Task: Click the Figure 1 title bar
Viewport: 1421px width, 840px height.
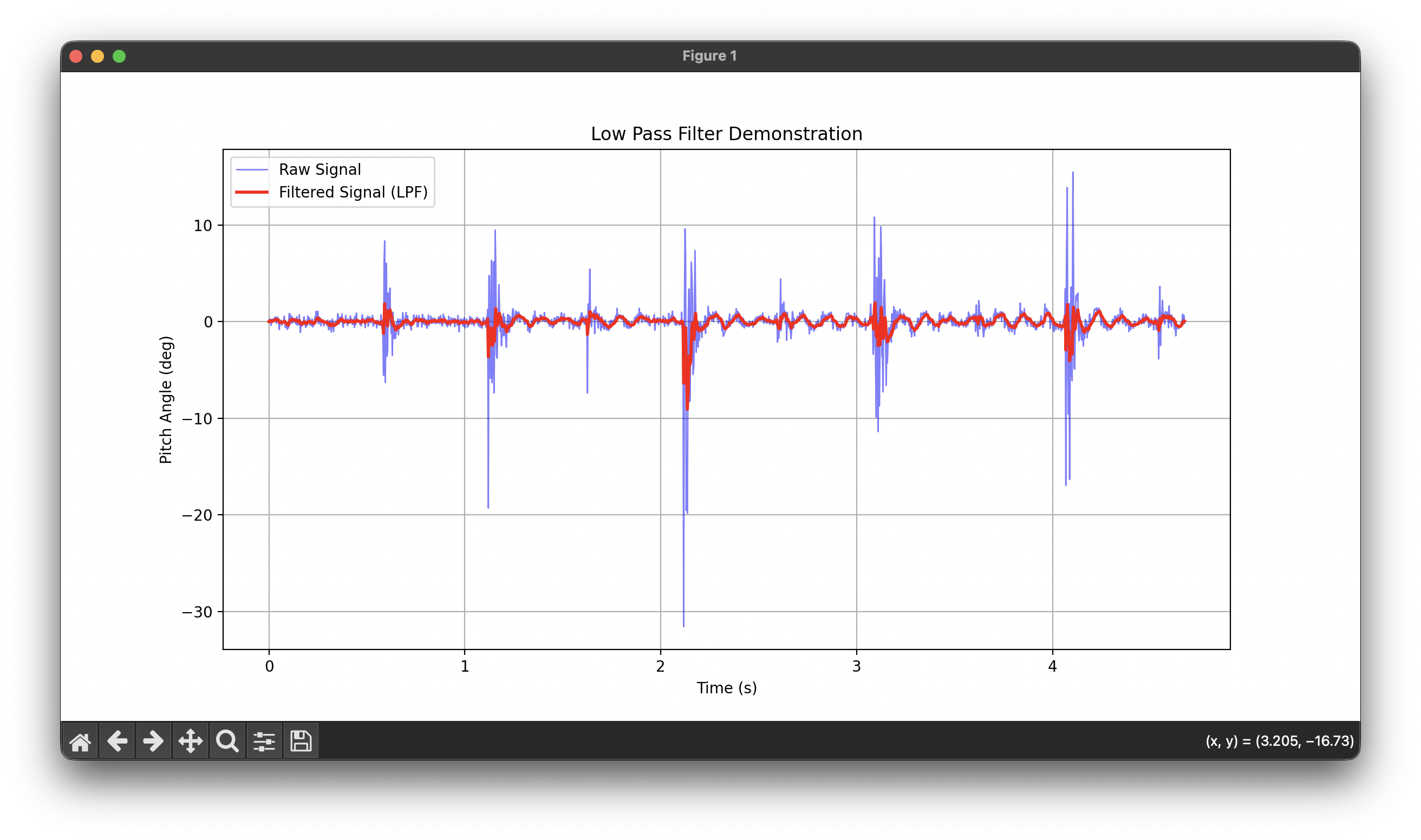Action: tap(709, 56)
